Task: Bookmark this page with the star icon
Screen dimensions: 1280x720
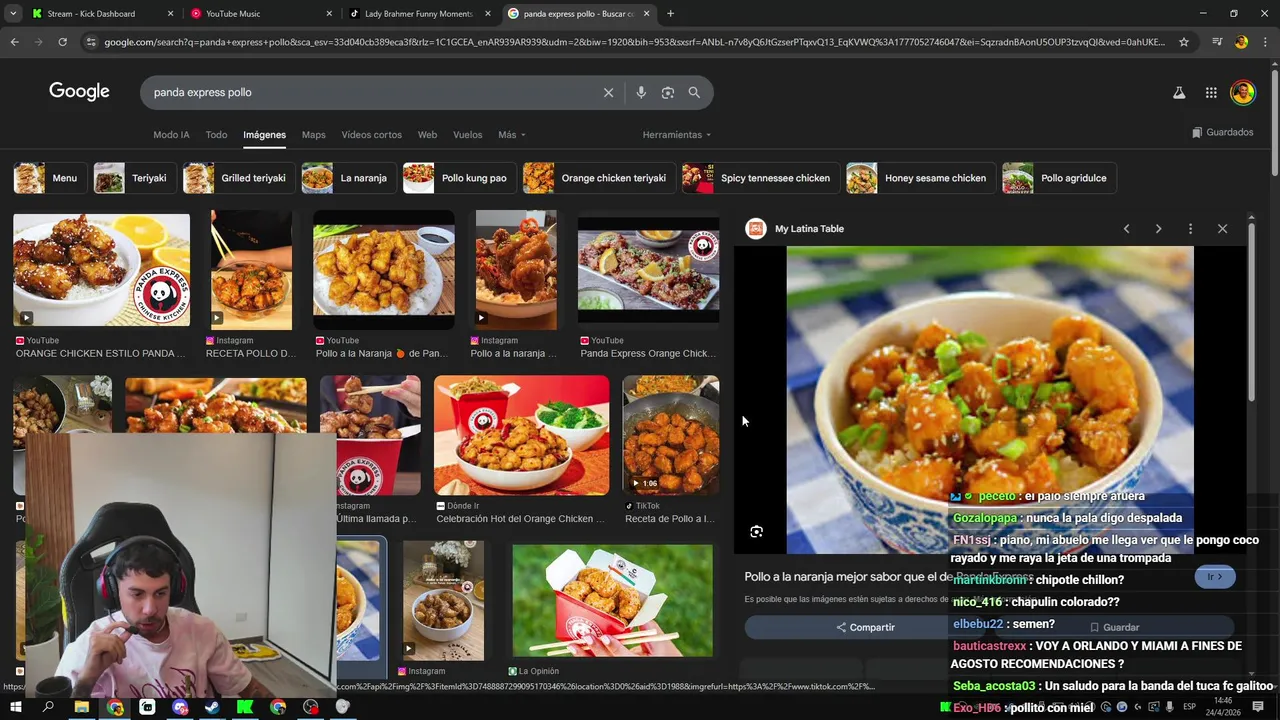Action: click(x=1184, y=42)
